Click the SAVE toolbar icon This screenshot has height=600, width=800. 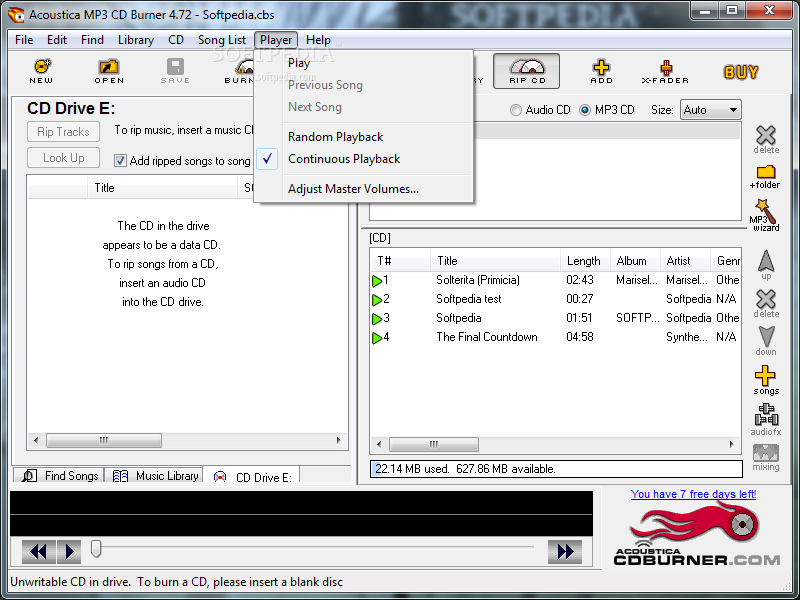[175, 71]
